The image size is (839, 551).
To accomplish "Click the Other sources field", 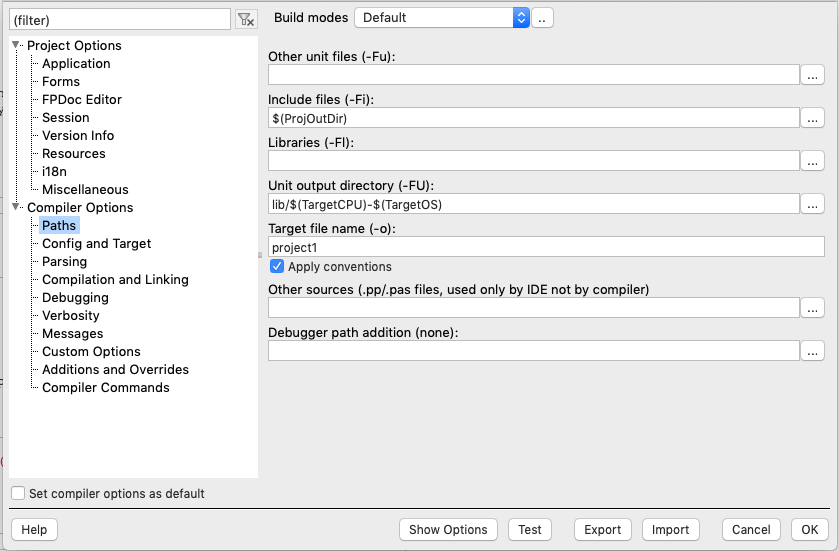I will tap(533, 308).
